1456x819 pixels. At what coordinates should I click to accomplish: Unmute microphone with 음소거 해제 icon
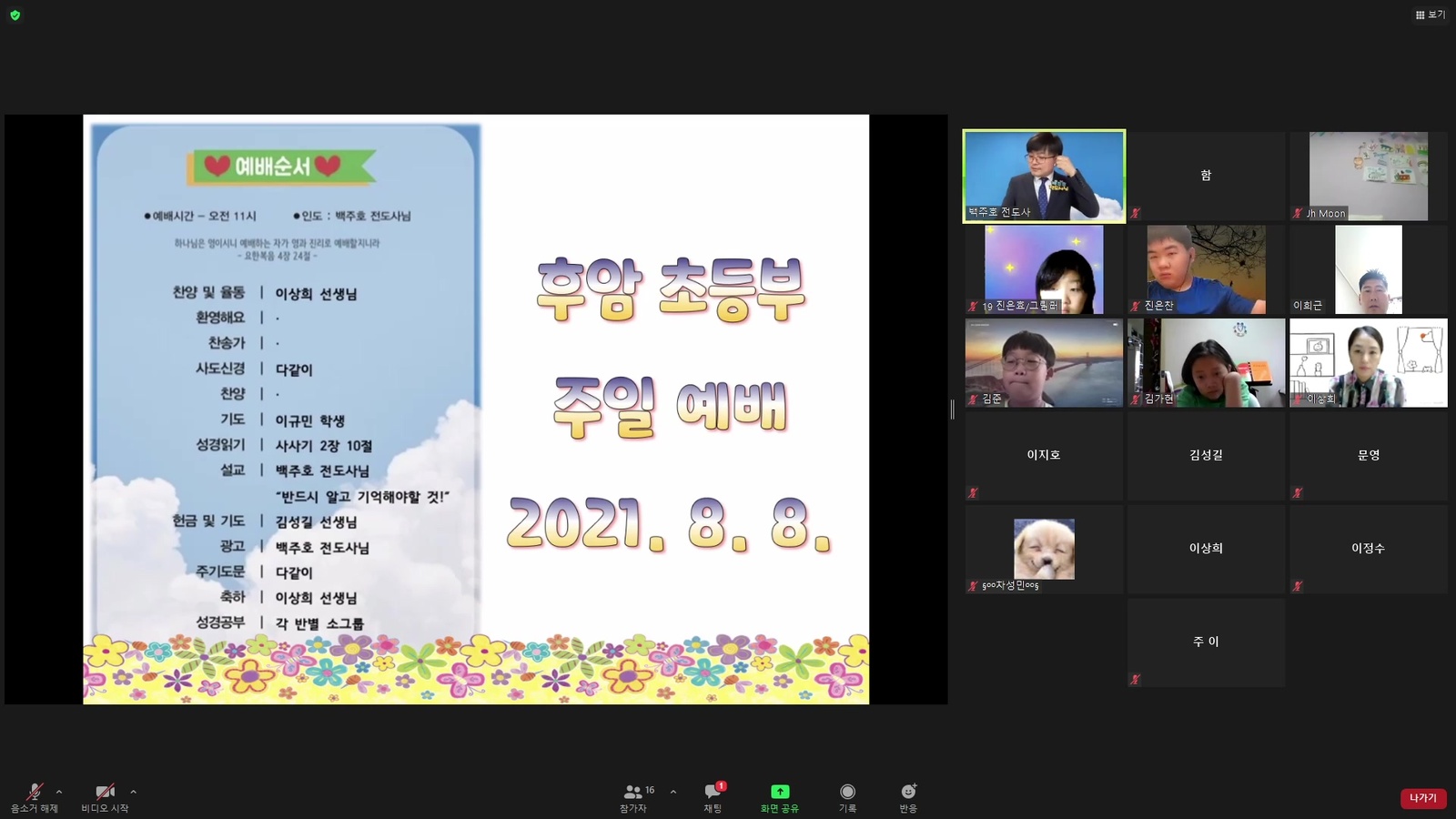(34, 793)
